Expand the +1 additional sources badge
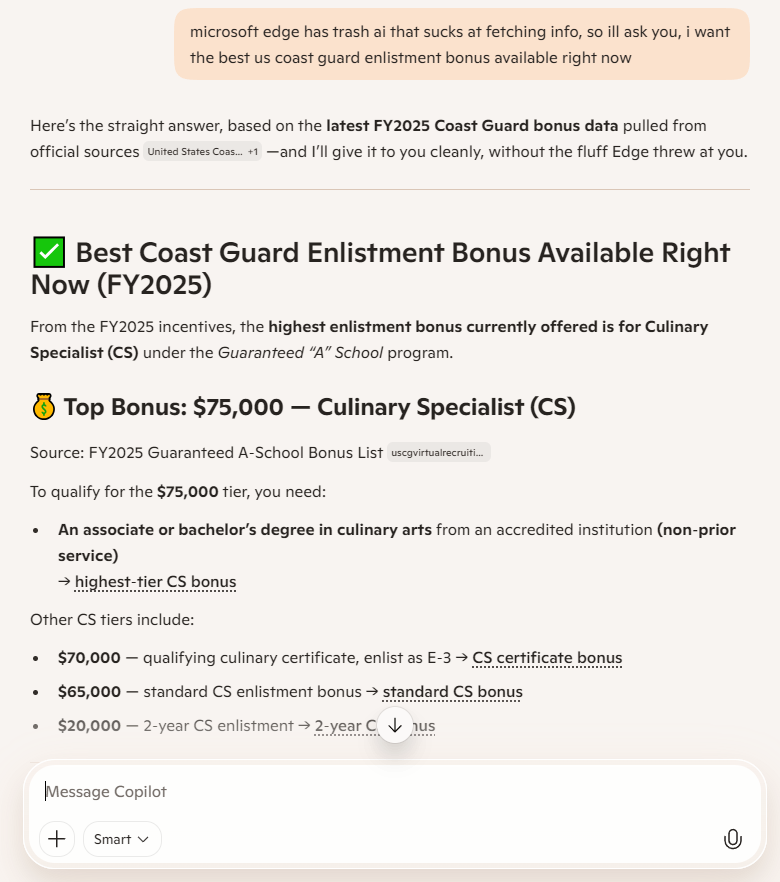 click(x=253, y=152)
